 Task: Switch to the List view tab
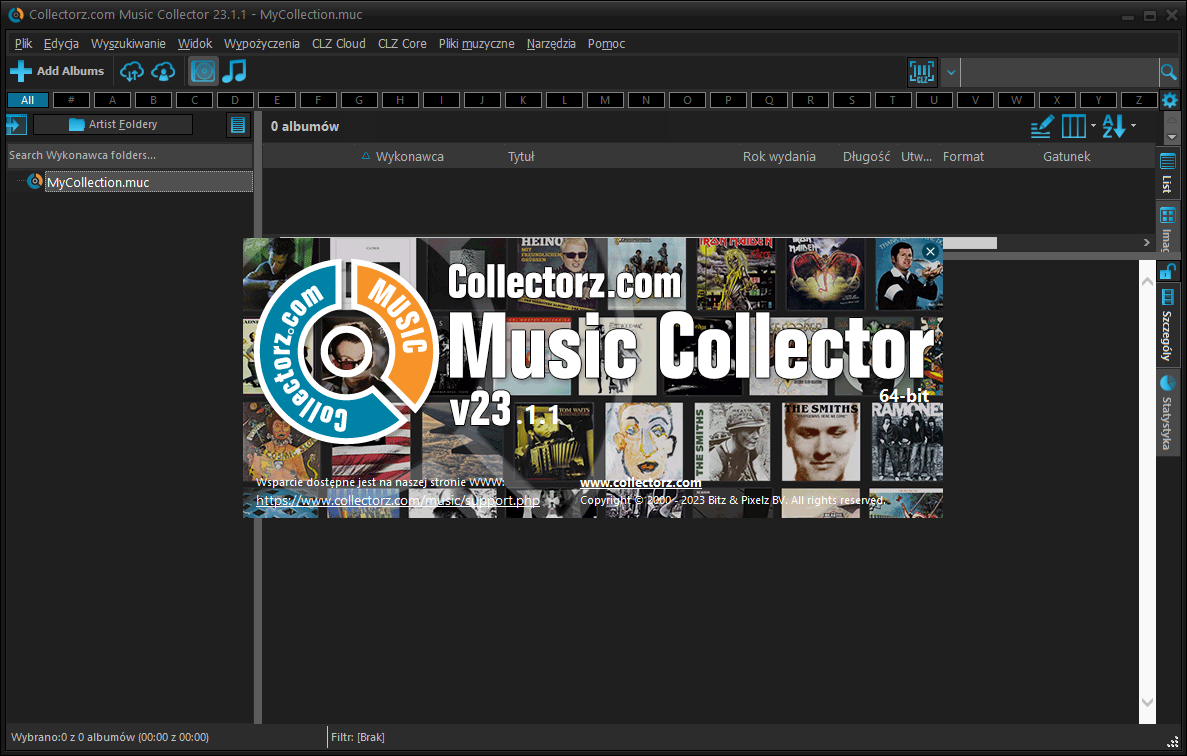point(1167,173)
